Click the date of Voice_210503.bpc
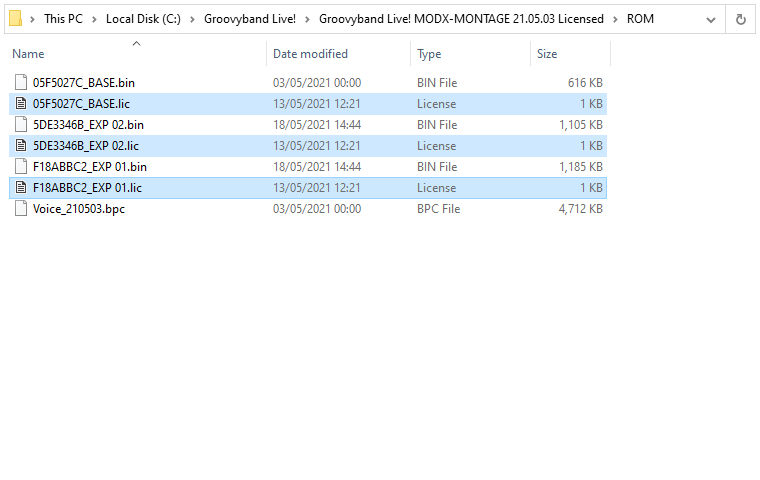Image resolution: width=760 pixels, height=480 pixels. point(317,209)
